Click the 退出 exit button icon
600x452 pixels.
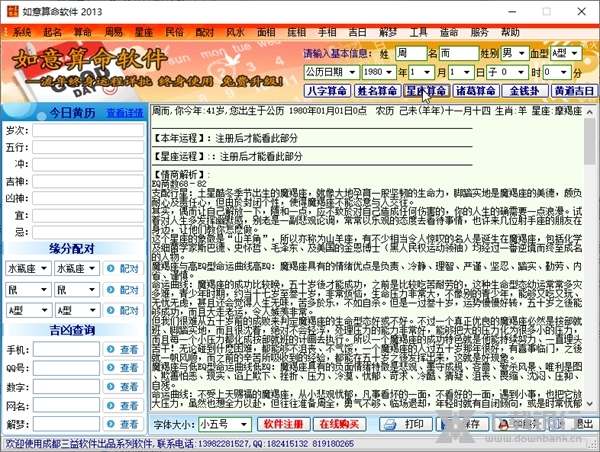[559, 424]
